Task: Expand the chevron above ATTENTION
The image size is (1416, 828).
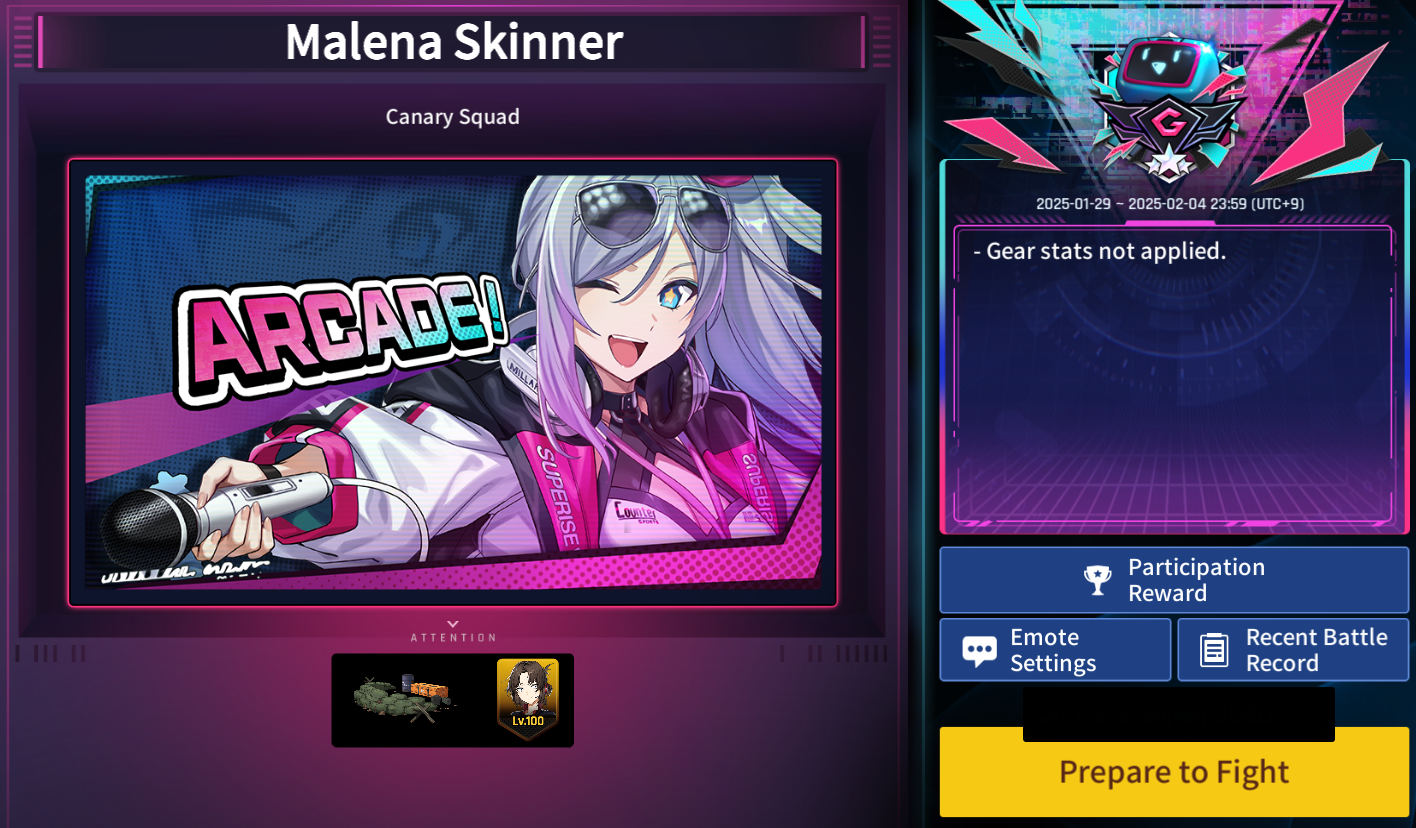Action: 453,624
